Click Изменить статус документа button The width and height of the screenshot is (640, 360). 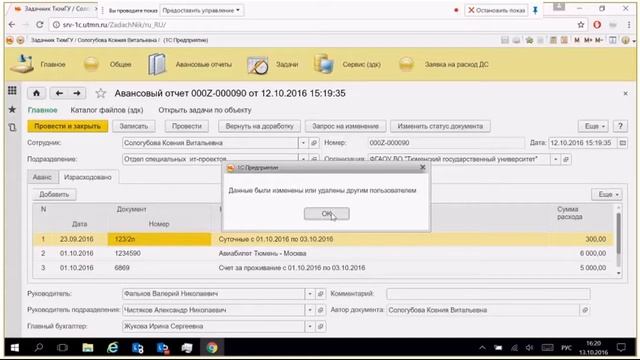pos(440,126)
